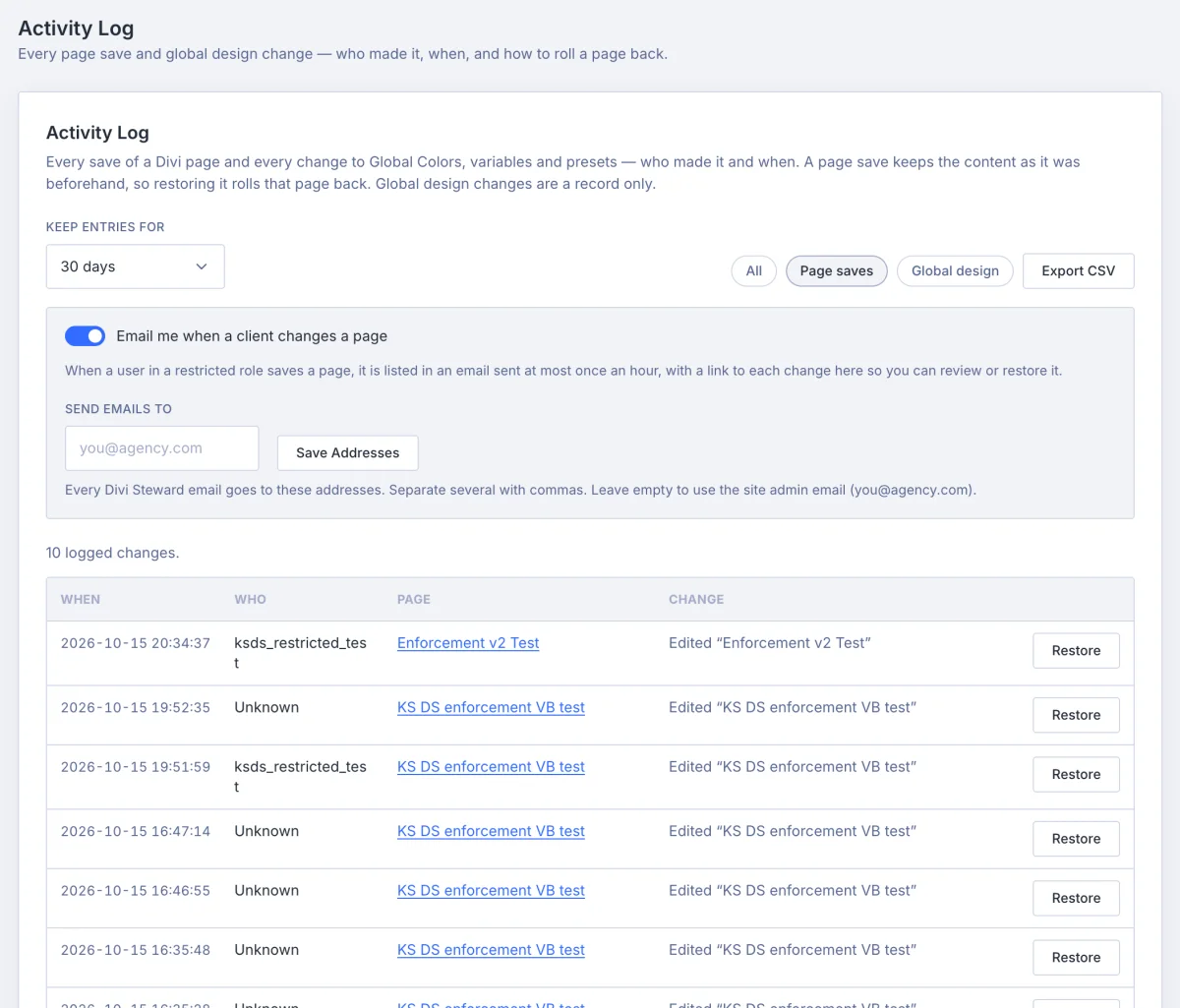Click the timestamp 2026-10-15 19:52:35
This screenshot has width=1180, height=1008.
click(x=136, y=708)
